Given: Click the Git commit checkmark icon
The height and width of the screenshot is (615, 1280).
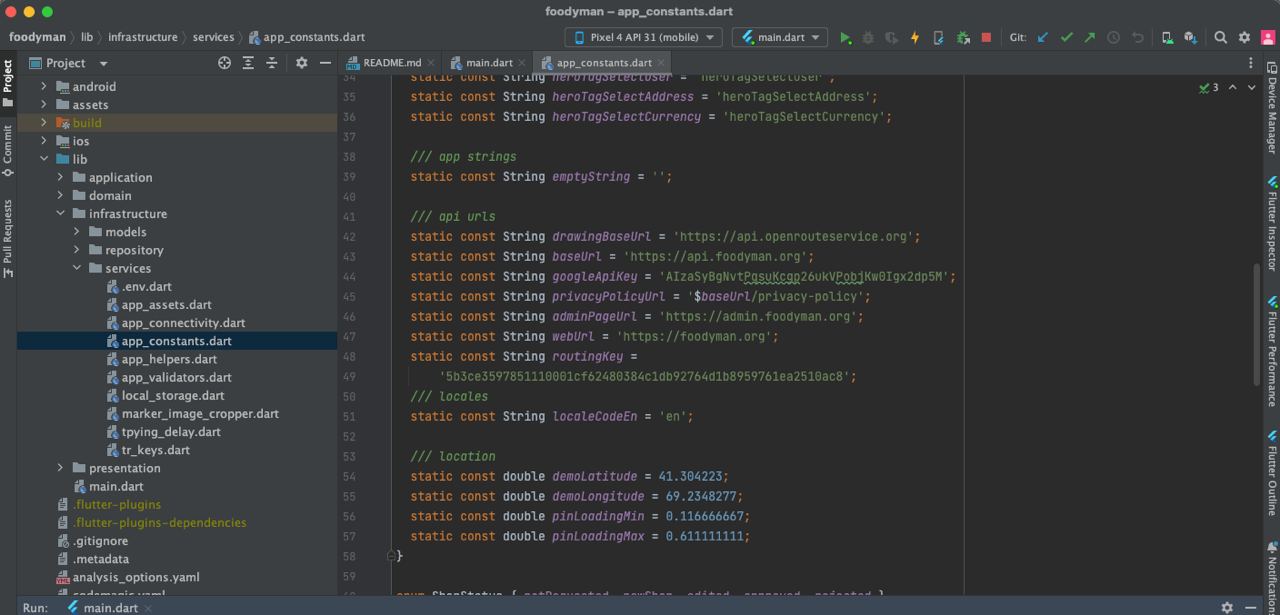Looking at the screenshot, I should click(x=1066, y=38).
